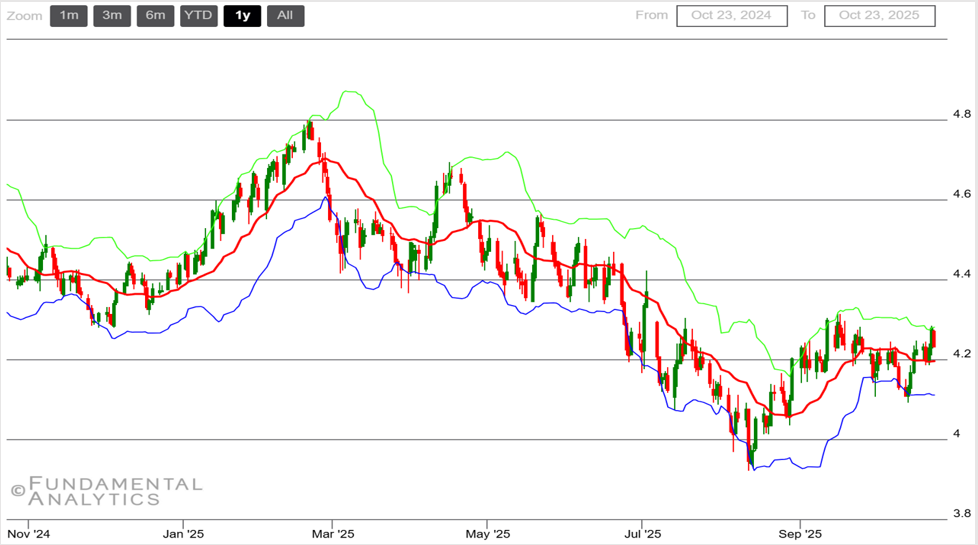Click the Nov '24 x-axis label
Viewport: 978px width, 545px height.
28,533
